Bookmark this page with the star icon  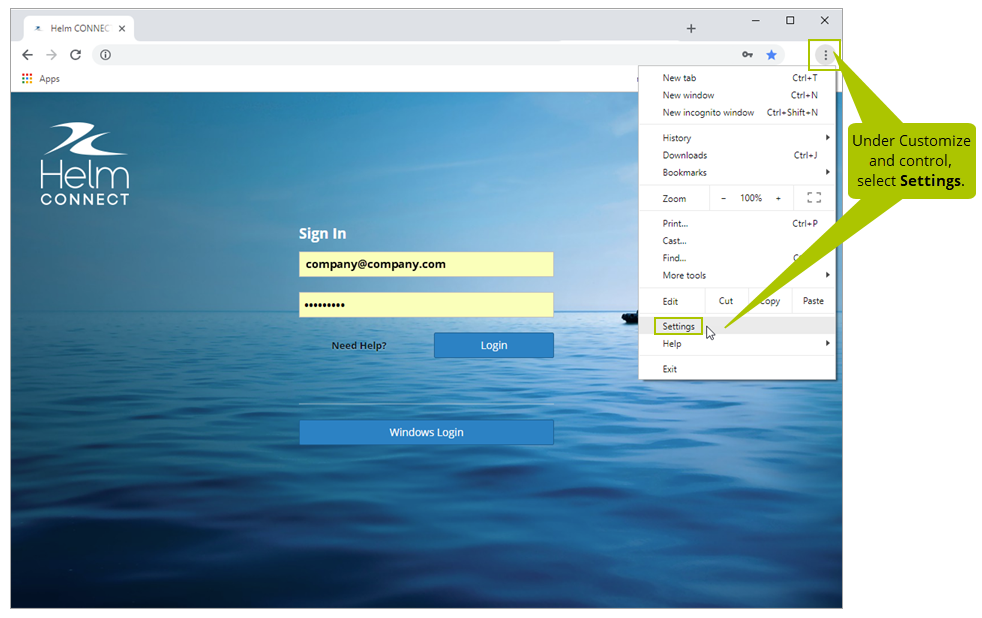pyautogui.click(x=771, y=55)
